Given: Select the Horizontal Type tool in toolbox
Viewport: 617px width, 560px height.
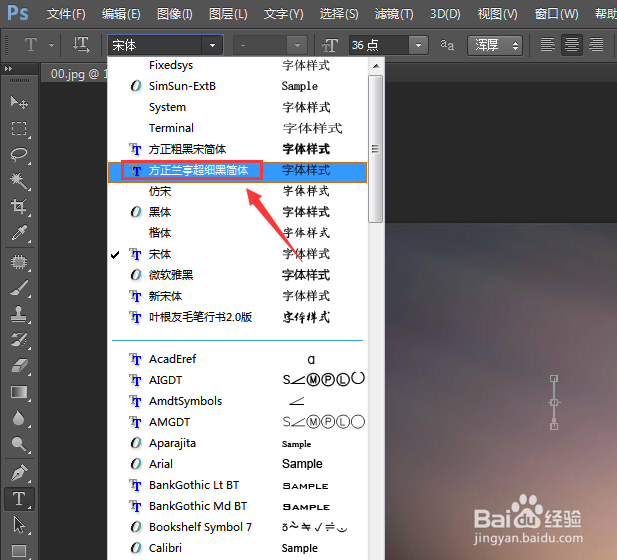Looking at the screenshot, I should tap(19, 499).
